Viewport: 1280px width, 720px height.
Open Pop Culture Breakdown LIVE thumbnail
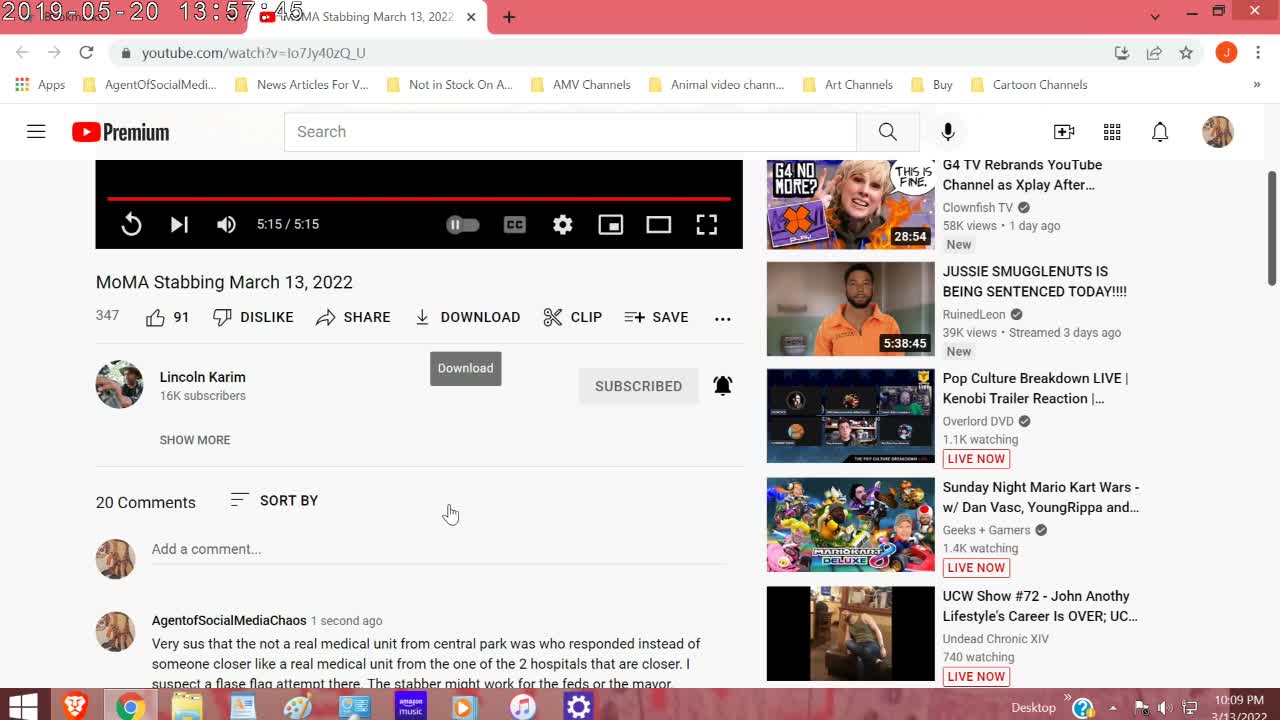coord(851,416)
